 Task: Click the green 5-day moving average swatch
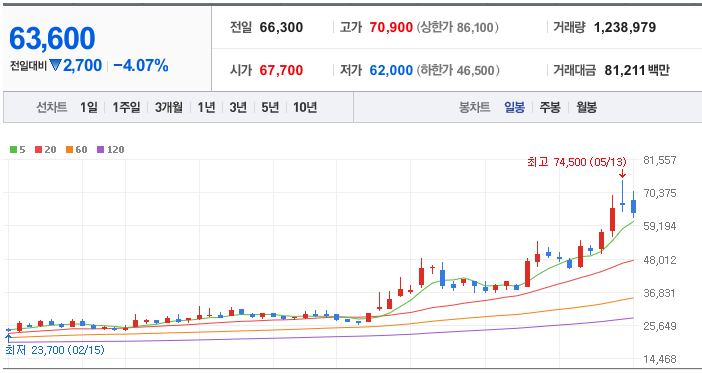(x=13, y=150)
